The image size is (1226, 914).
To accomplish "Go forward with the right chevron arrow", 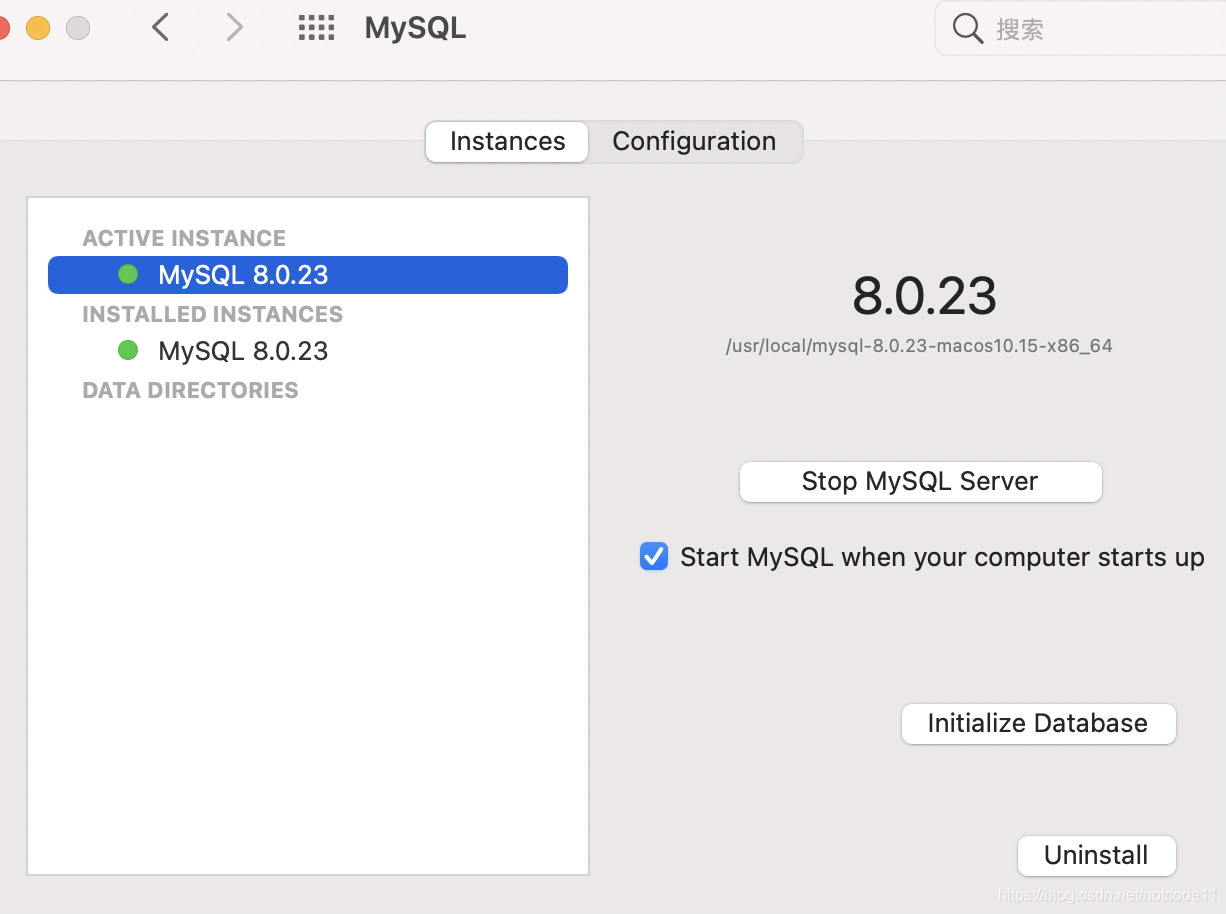I will point(235,27).
